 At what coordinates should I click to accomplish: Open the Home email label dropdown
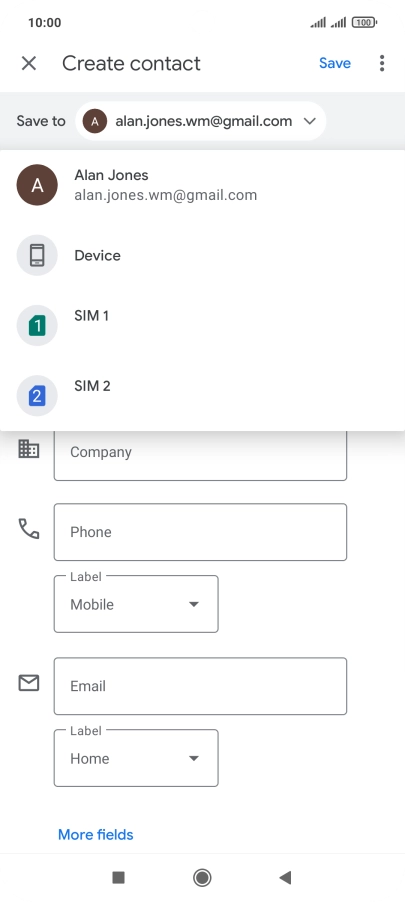(136, 758)
